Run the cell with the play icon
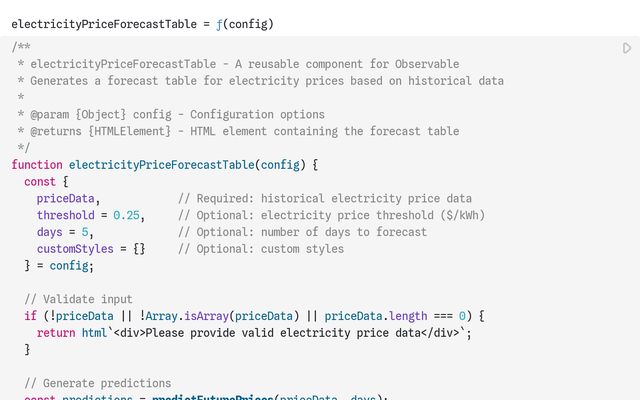The height and width of the screenshot is (400, 640). pyautogui.click(x=627, y=48)
